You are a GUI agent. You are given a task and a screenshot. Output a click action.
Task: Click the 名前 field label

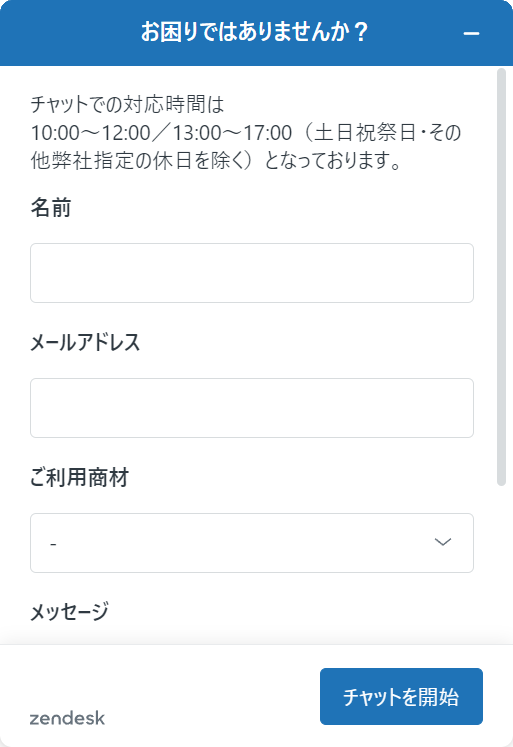coord(51,208)
